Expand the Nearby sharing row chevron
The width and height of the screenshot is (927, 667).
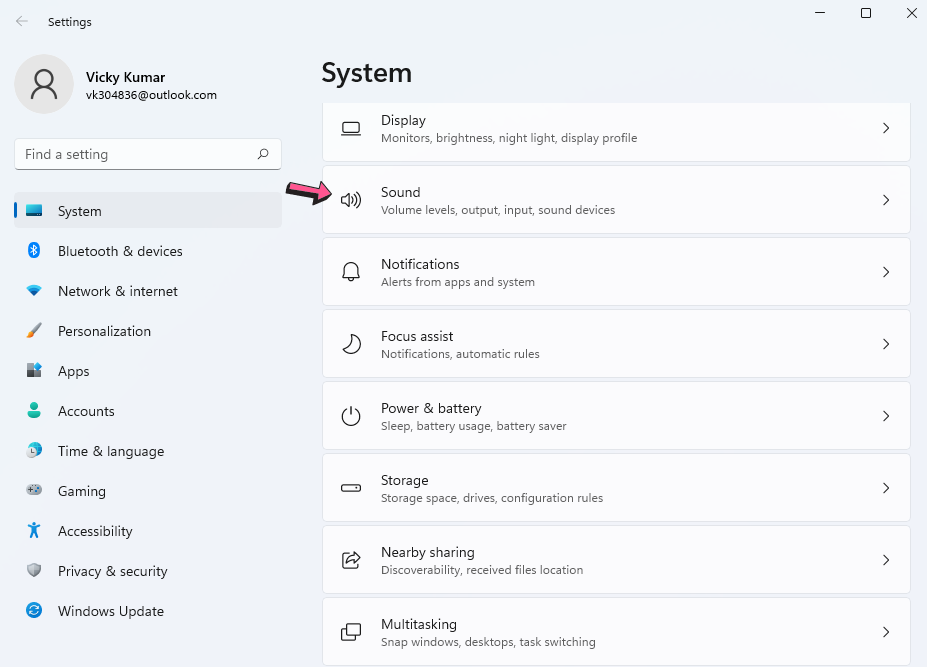(886, 560)
